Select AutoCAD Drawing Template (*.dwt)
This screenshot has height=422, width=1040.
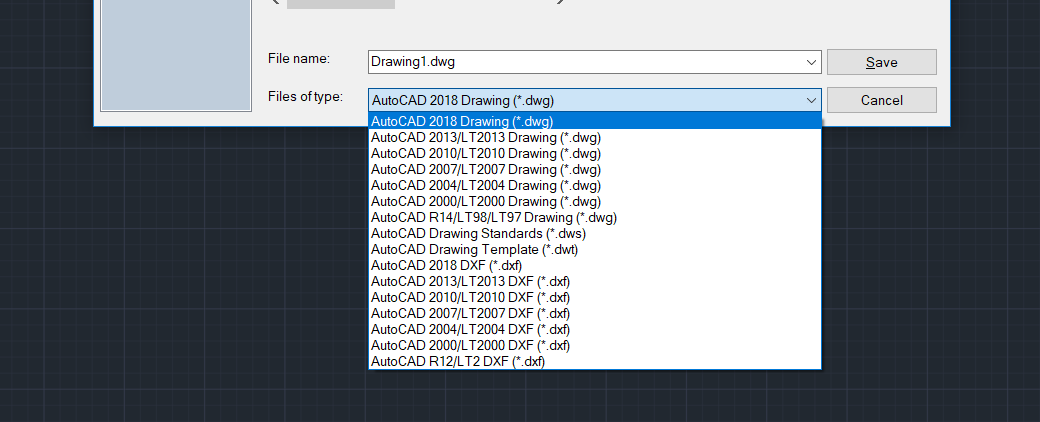(595, 249)
